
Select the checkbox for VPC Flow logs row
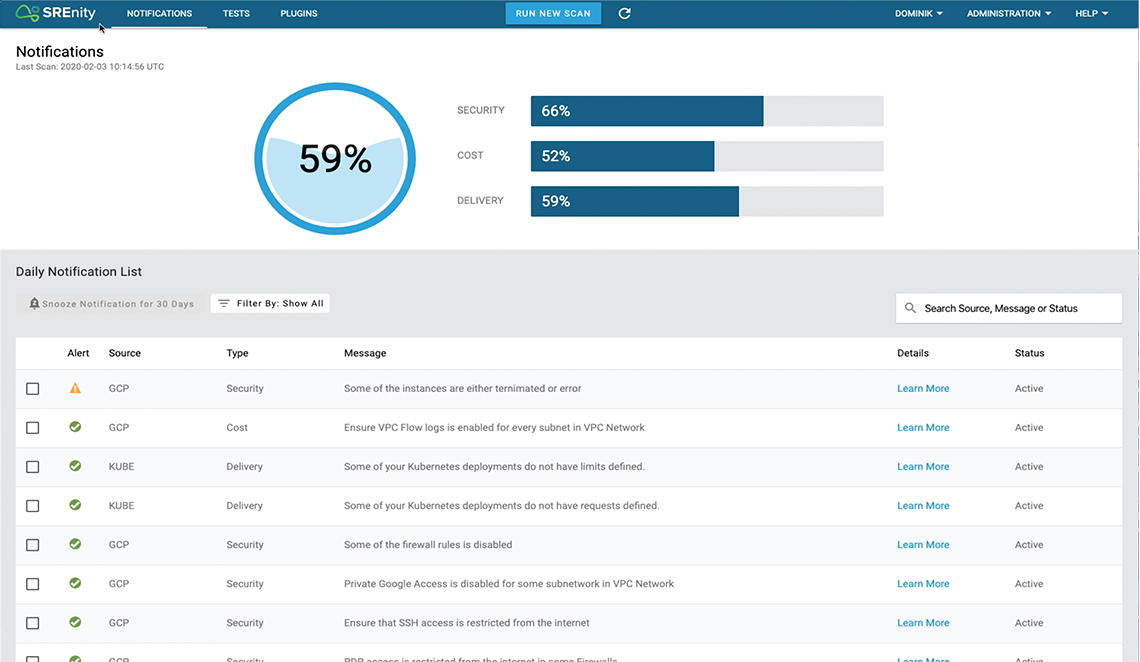(x=33, y=428)
